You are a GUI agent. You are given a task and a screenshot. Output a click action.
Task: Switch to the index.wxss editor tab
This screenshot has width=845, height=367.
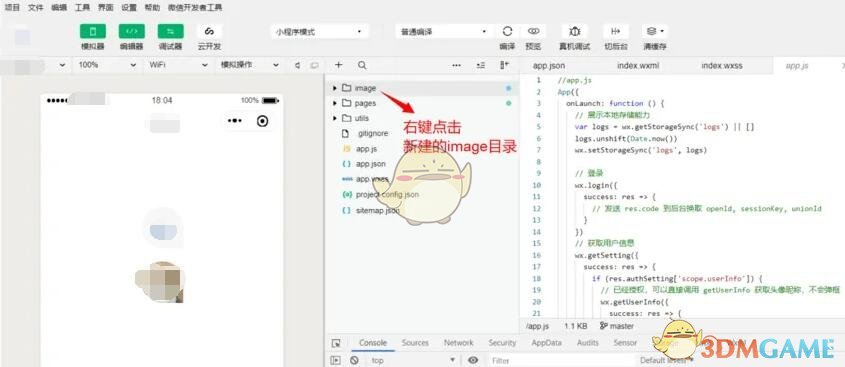coord(722,66)
